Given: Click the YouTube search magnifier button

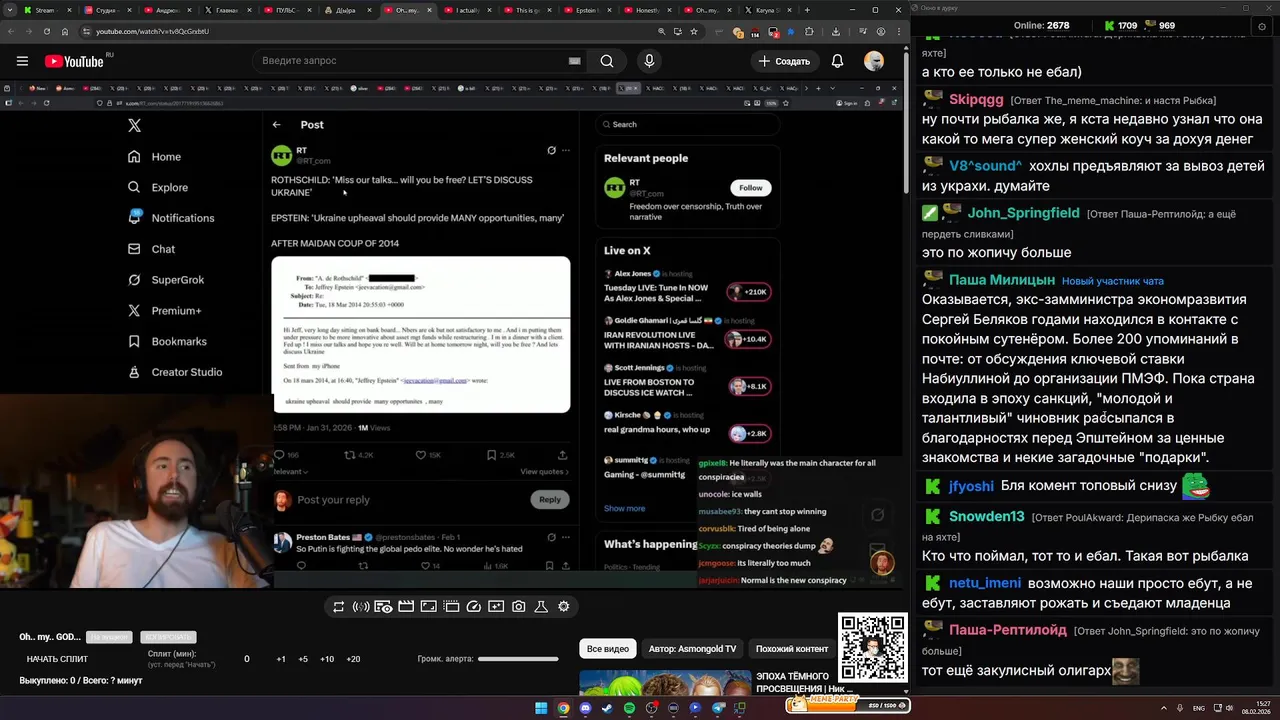Looking at the screenshot, I should click(x=607, y=61).
